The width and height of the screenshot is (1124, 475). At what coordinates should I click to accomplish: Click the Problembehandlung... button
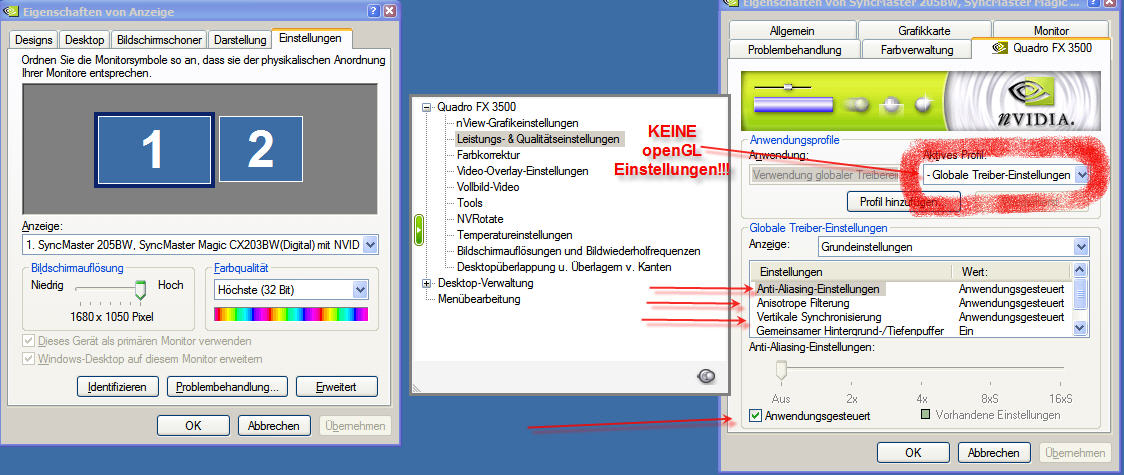tap(227, 387)
